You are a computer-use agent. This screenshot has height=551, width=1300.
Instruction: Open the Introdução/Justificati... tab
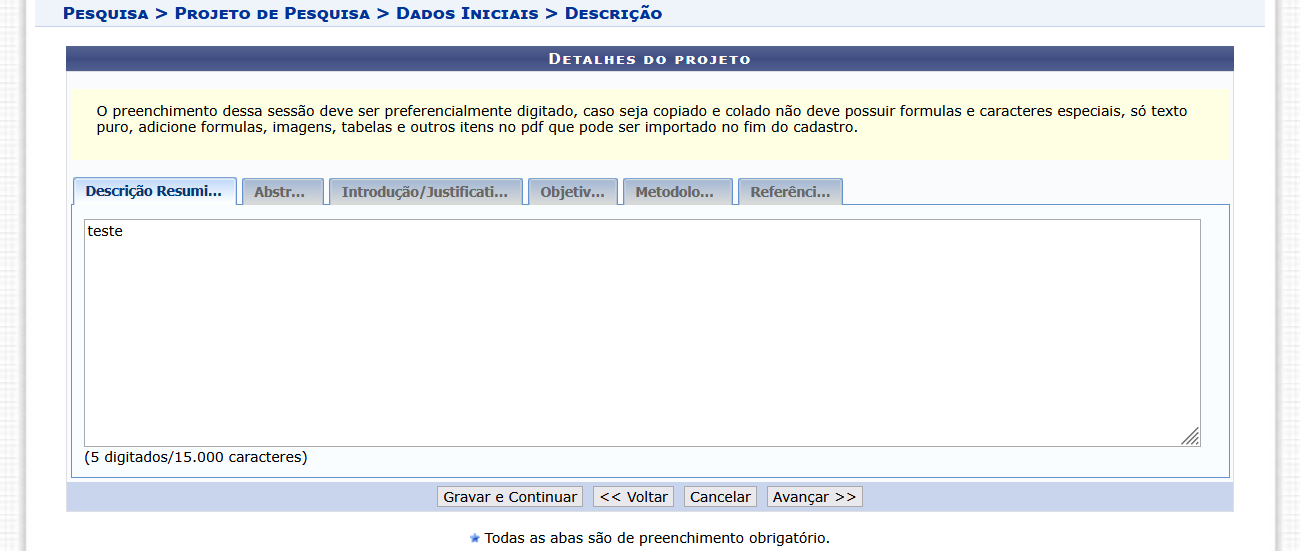tap(425, 193)
